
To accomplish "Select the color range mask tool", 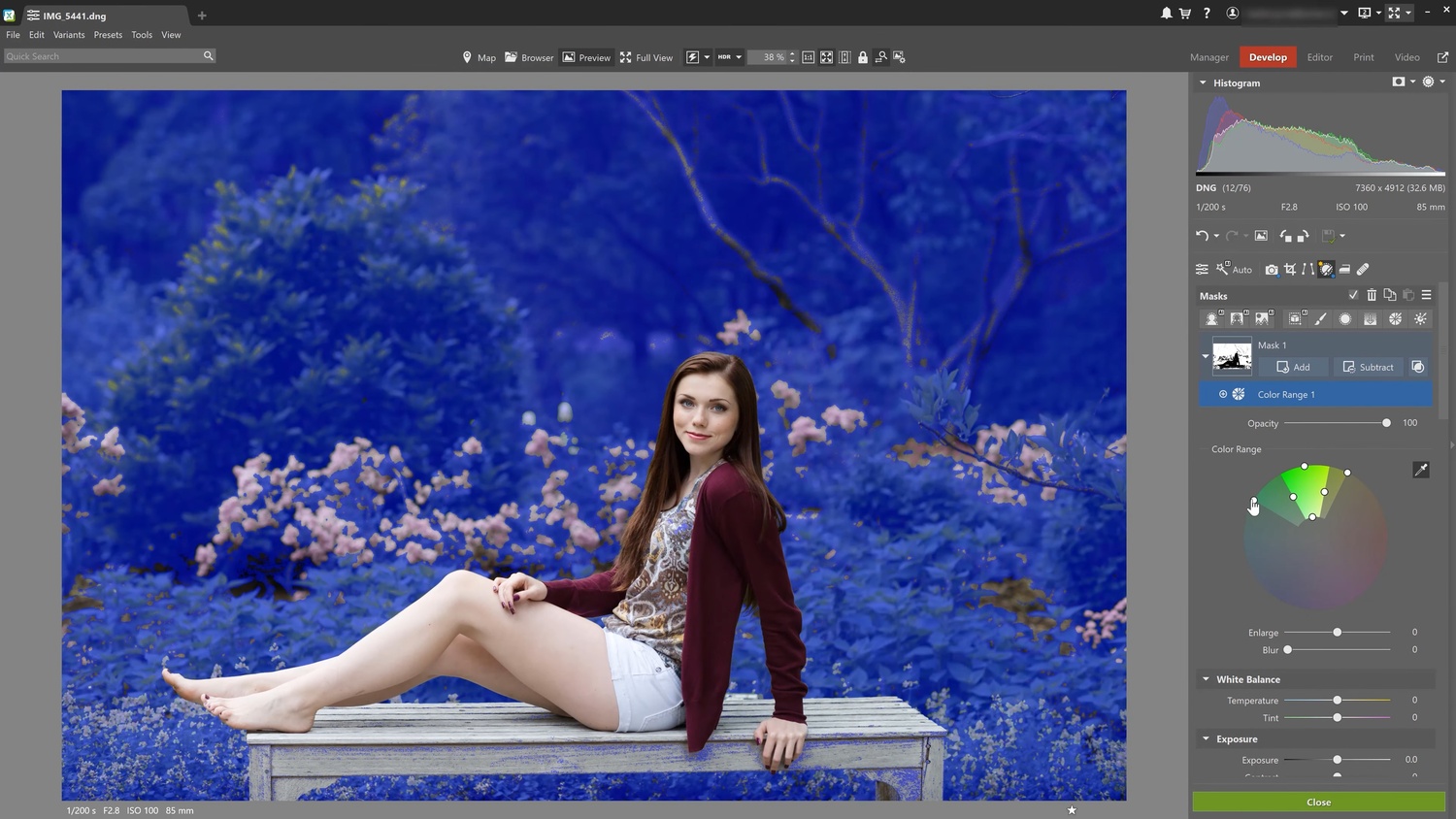I will pyautogui.click(x=1396, y=318).
